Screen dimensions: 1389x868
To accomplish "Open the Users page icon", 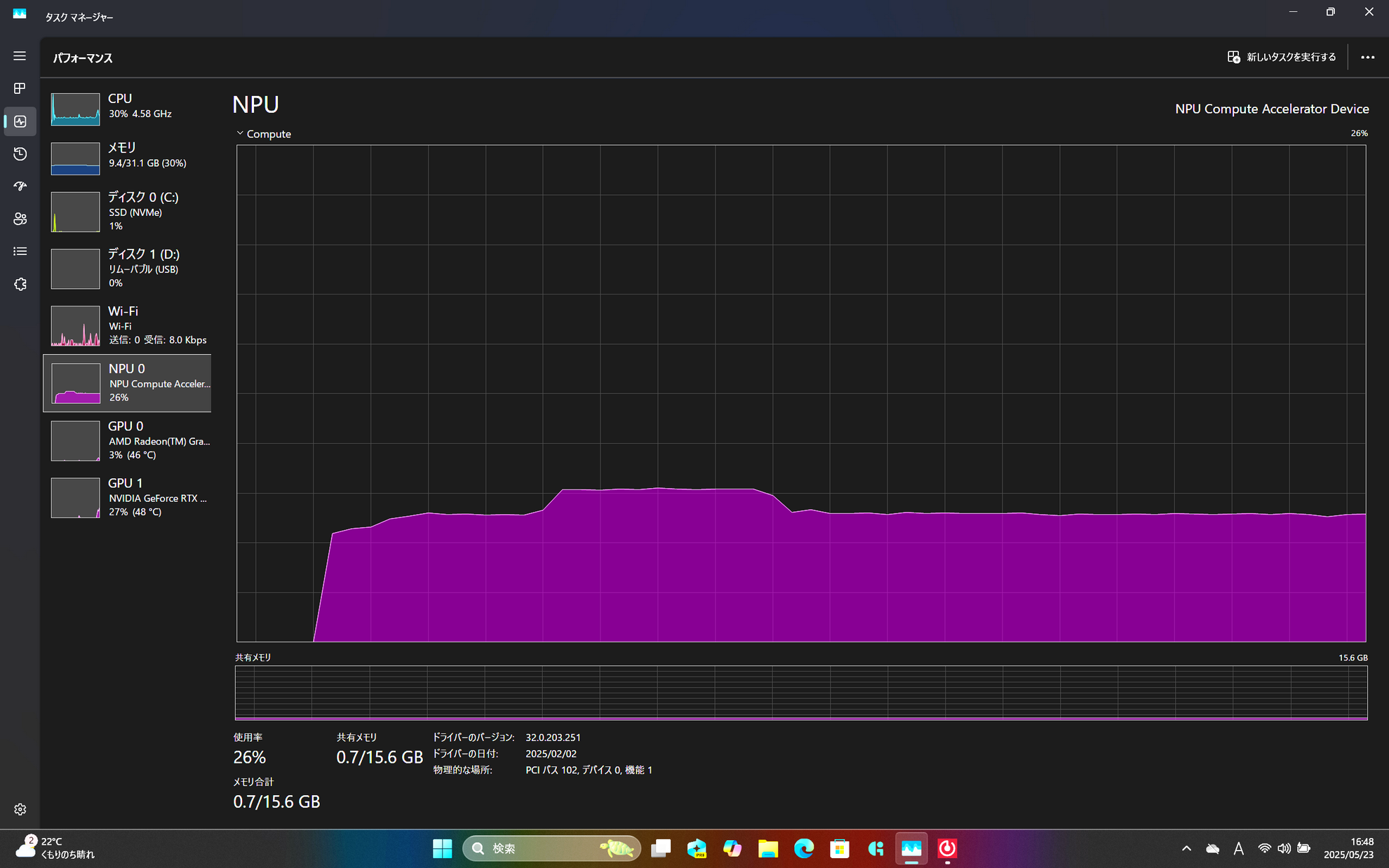I will click(x=20, y=219).
